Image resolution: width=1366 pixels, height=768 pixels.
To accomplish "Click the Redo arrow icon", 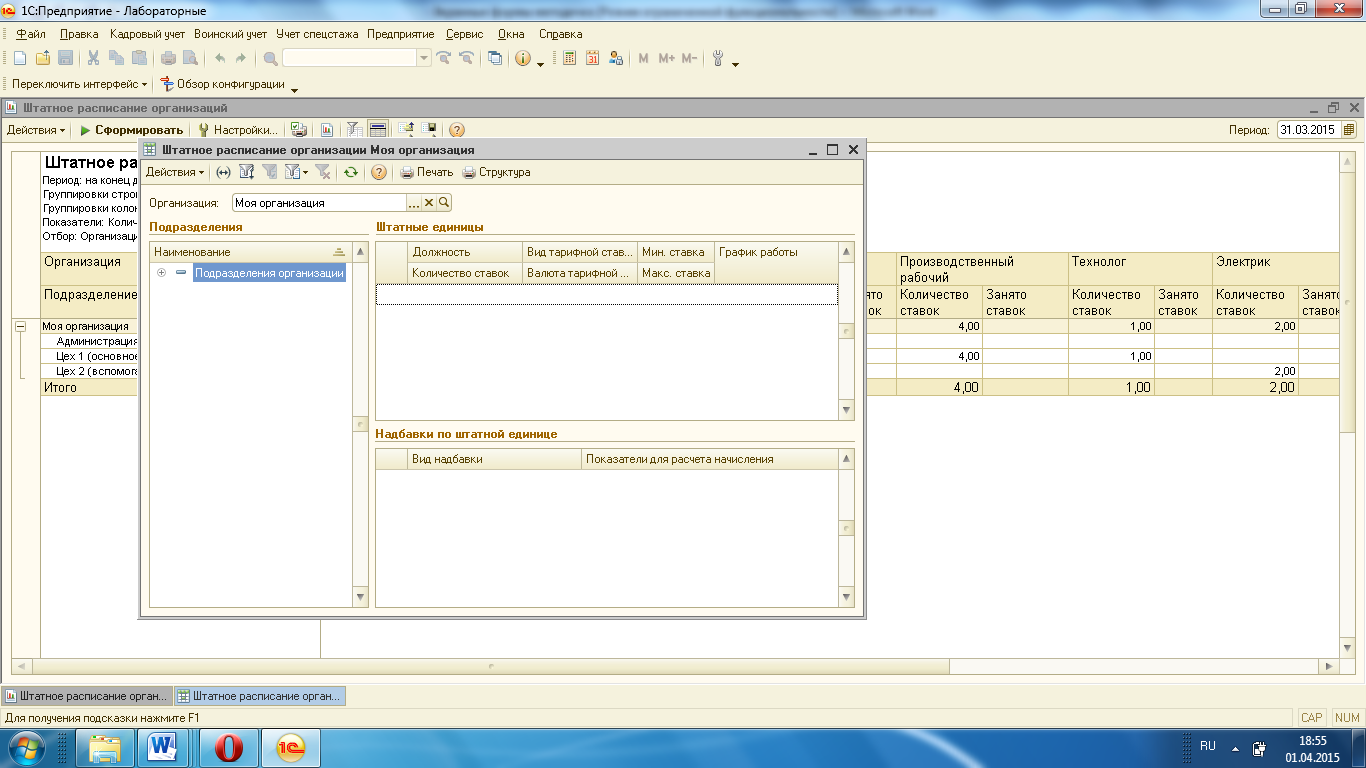I will pos(241,58).
